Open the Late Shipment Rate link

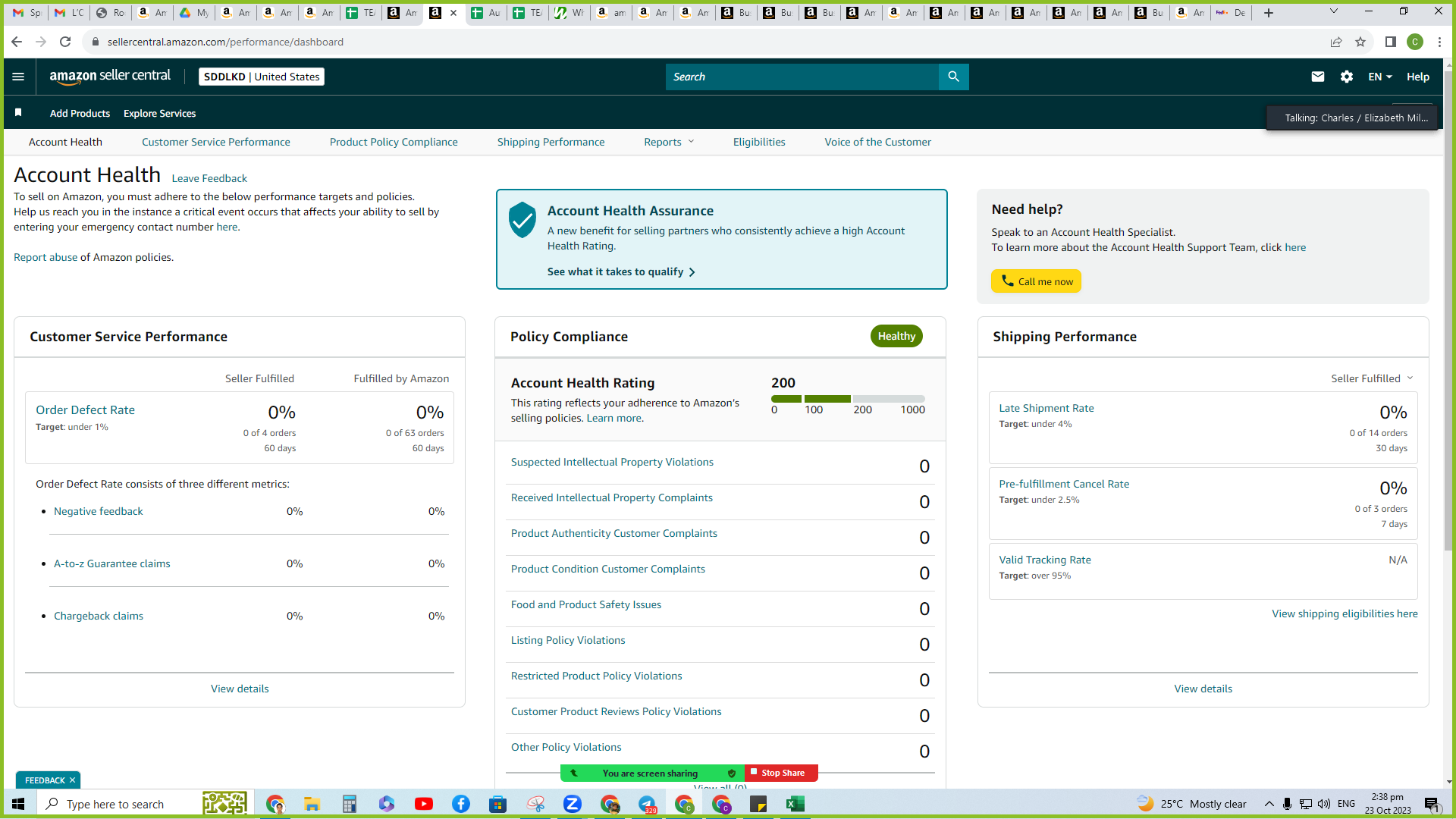[x=1046, y=408]
